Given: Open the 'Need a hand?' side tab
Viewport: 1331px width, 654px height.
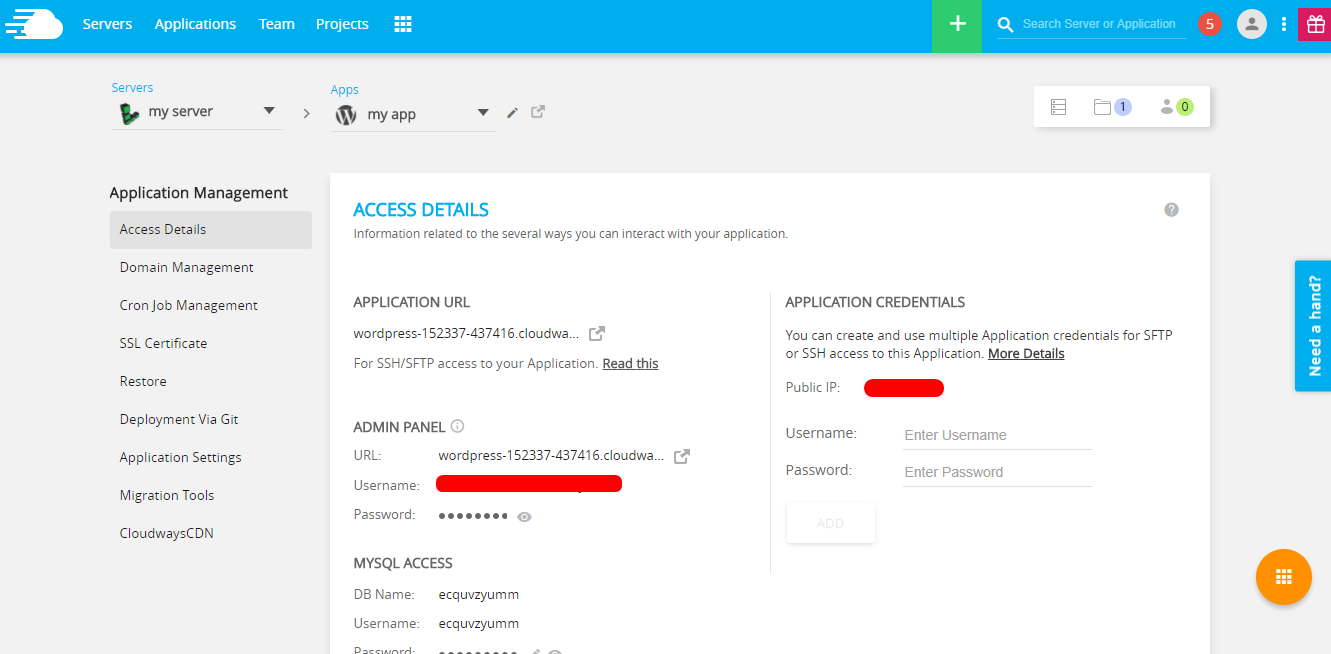Looking at the screenshot, I should tap(1313, 326).
